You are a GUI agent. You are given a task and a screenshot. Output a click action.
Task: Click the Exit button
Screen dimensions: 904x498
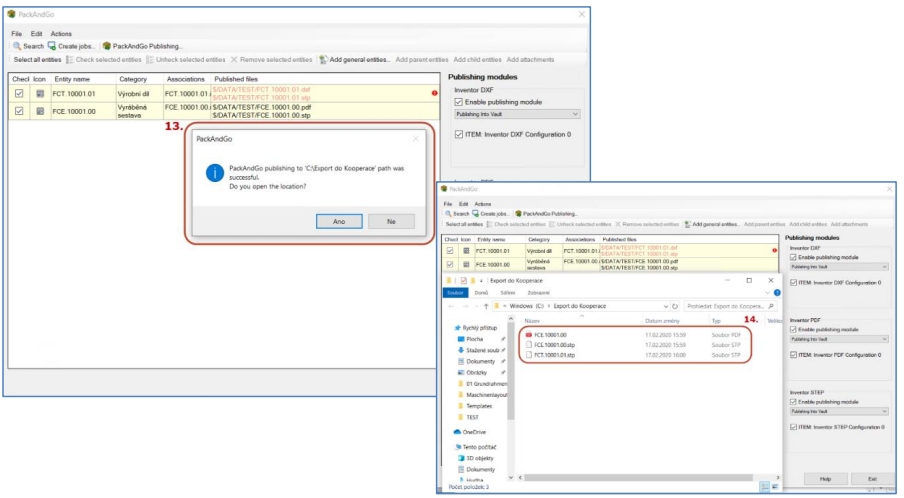point(872,479)
